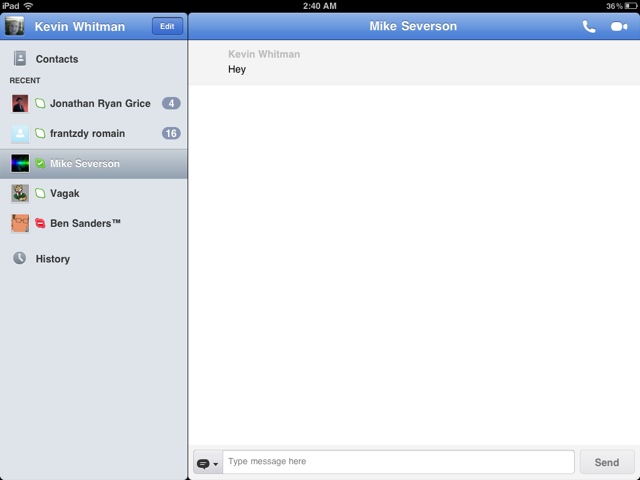This screenshot has width=640, height=480.
Task: Tap the battery indicator in status bar
Action: 631,6
